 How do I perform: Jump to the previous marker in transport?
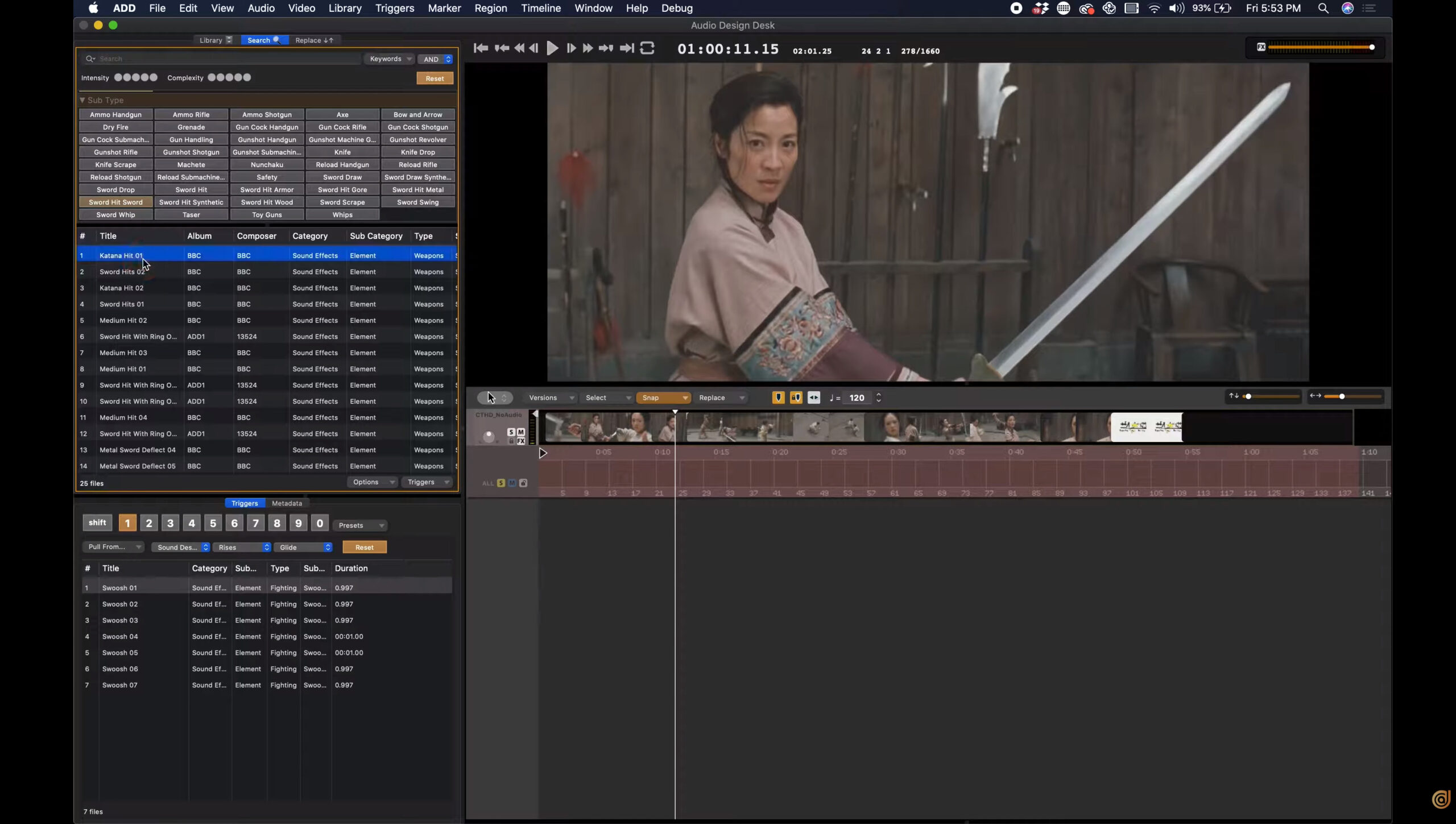tap(501, 48)
